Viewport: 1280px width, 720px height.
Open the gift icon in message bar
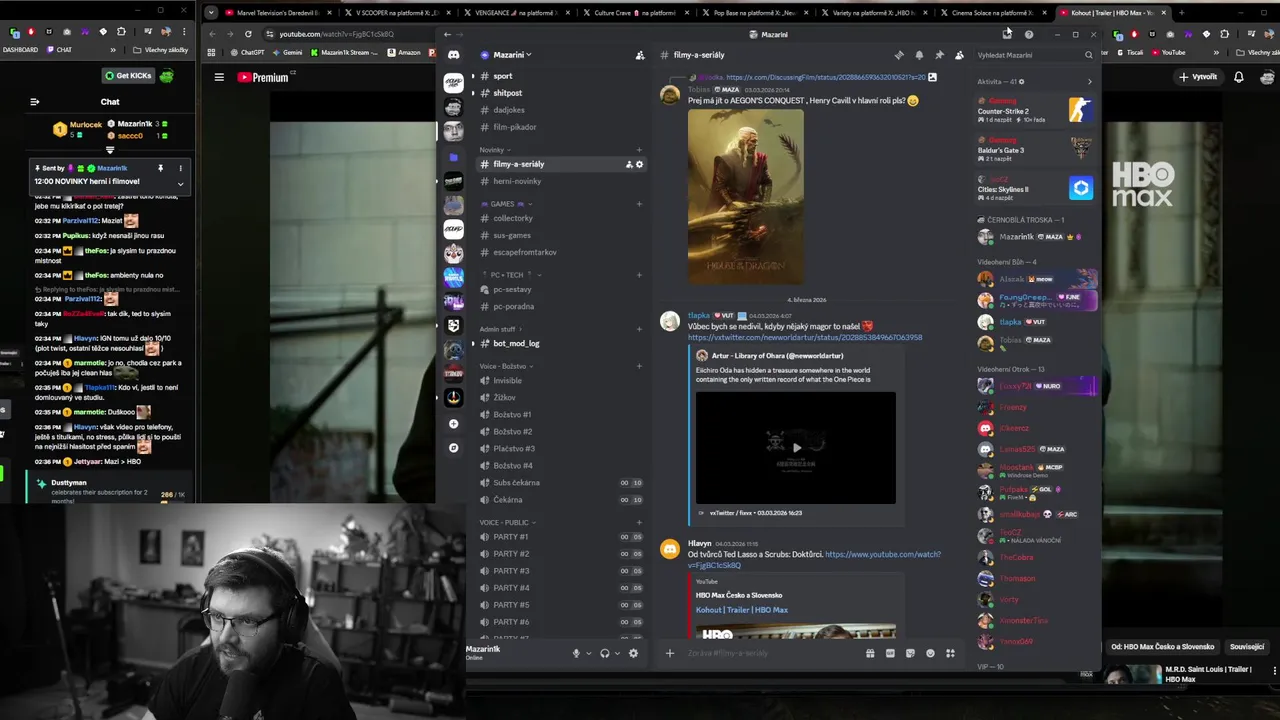[870, 653]
